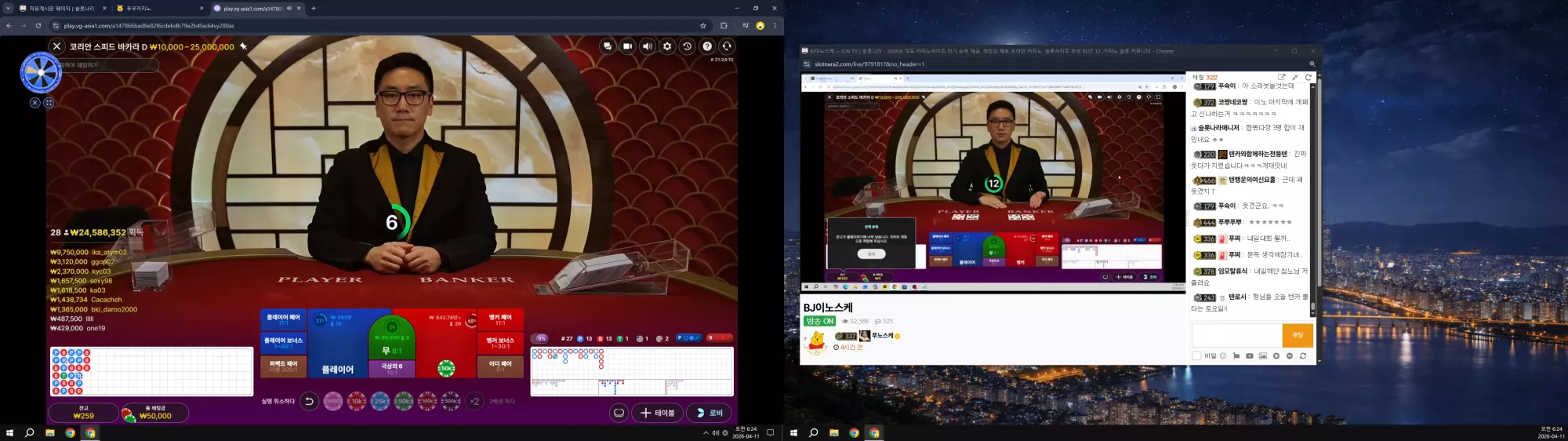Screen dimensions: 1568x441
Task: Click the big road scoreboard on the right
Action: 632,372
